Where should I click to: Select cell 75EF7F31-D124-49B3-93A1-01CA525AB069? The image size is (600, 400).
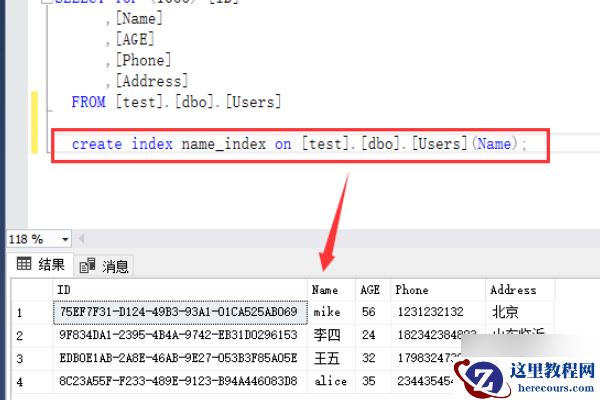[180, 312]
